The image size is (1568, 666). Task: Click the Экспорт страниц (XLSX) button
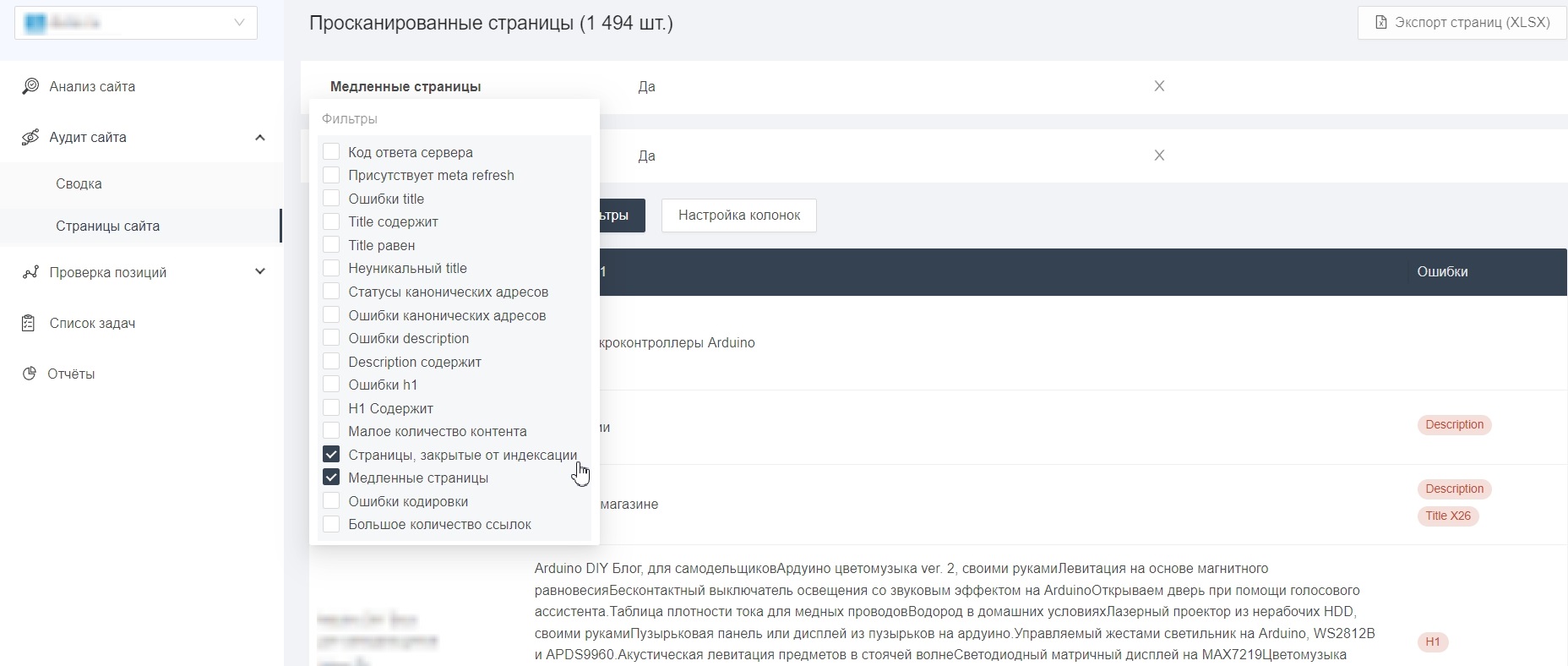(x=1462, y=23)
